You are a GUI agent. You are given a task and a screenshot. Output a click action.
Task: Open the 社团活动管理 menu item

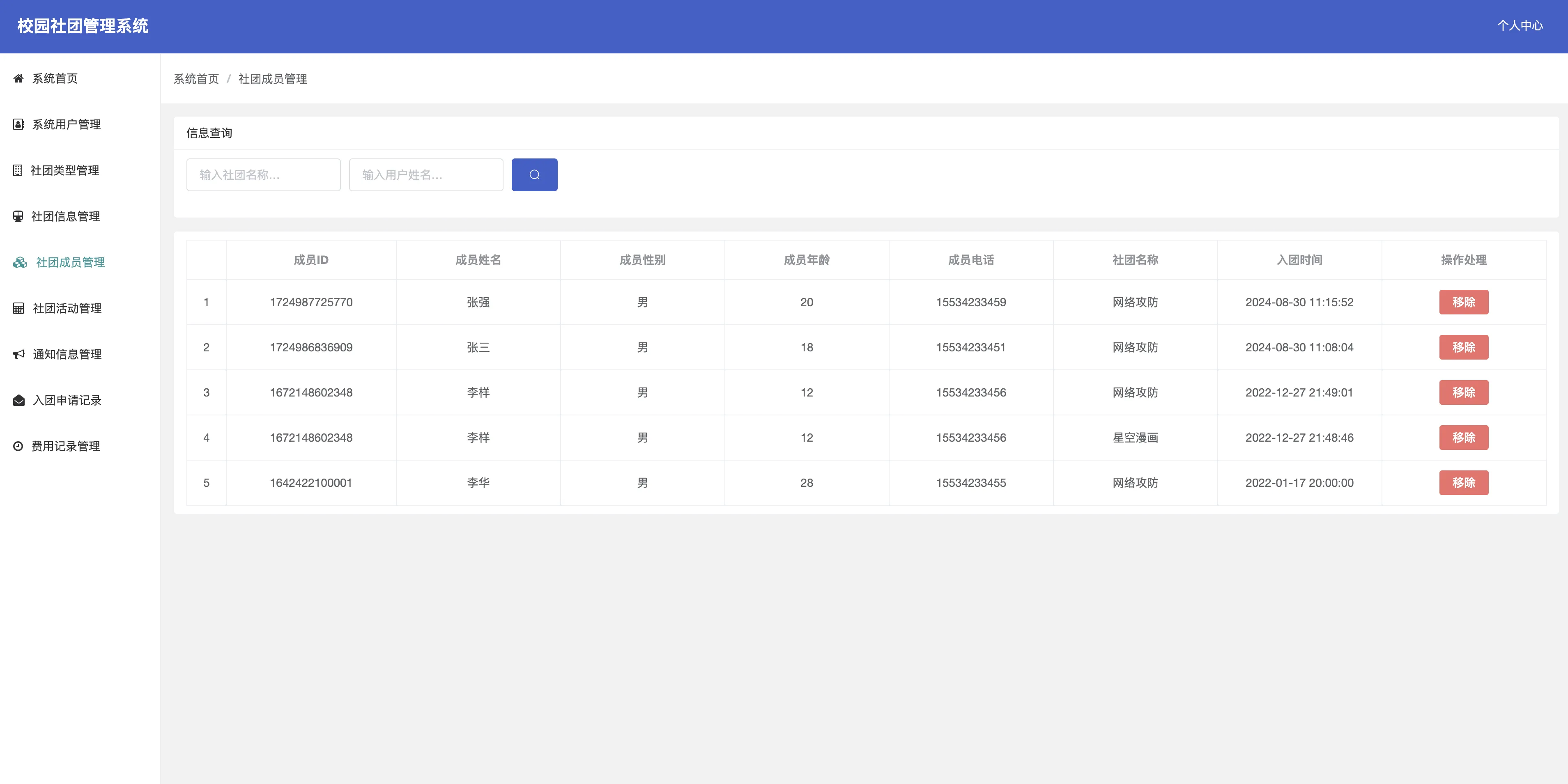pos(67,308)
